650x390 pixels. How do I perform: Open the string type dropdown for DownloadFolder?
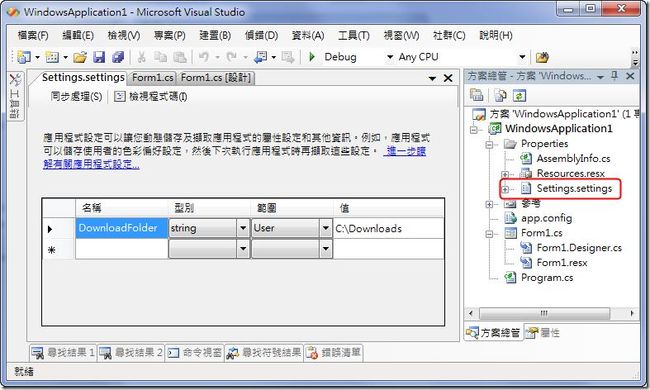(x=243, y=228)
